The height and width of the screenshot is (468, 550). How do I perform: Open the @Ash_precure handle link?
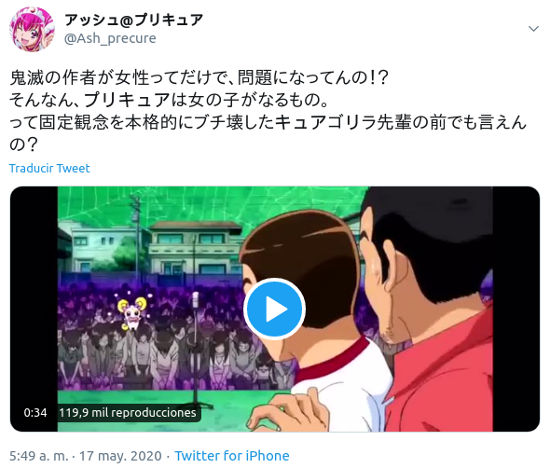point(110,38)
